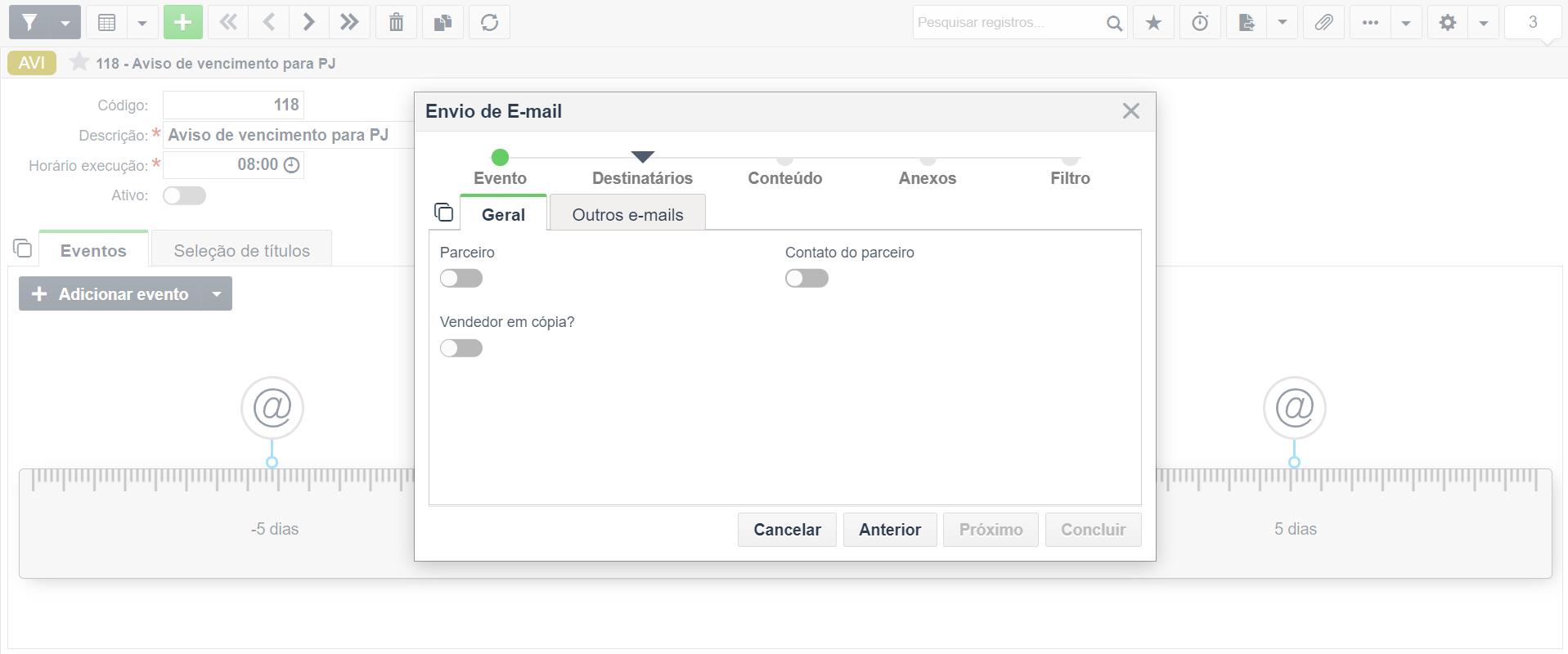
Task: Go to Conteúdo wizard step
Action: coord(785,172)
